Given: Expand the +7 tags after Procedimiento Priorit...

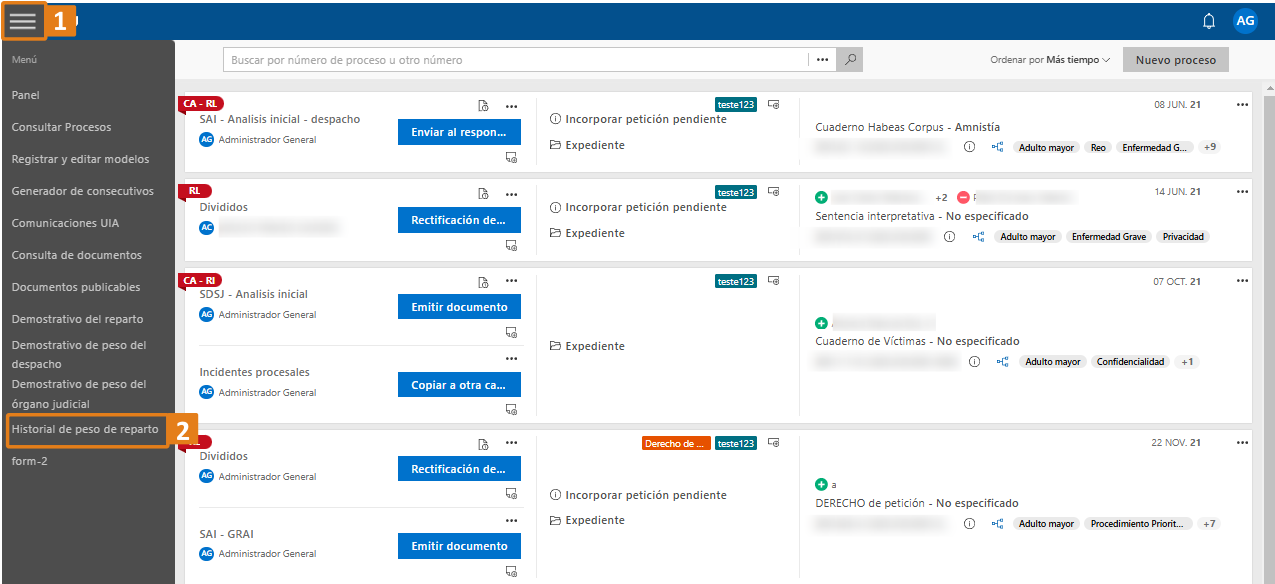Looking at the screenshot, I should point(1209,524).
